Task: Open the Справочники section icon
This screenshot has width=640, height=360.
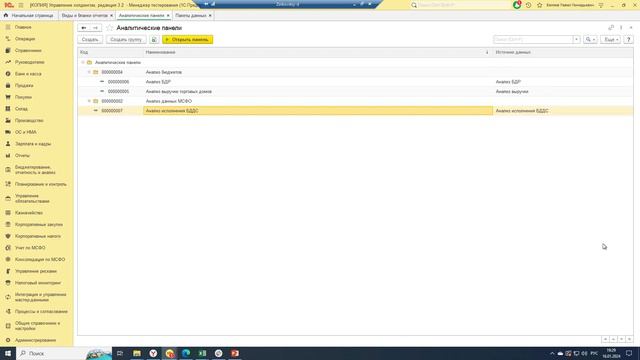Action: 8,50
